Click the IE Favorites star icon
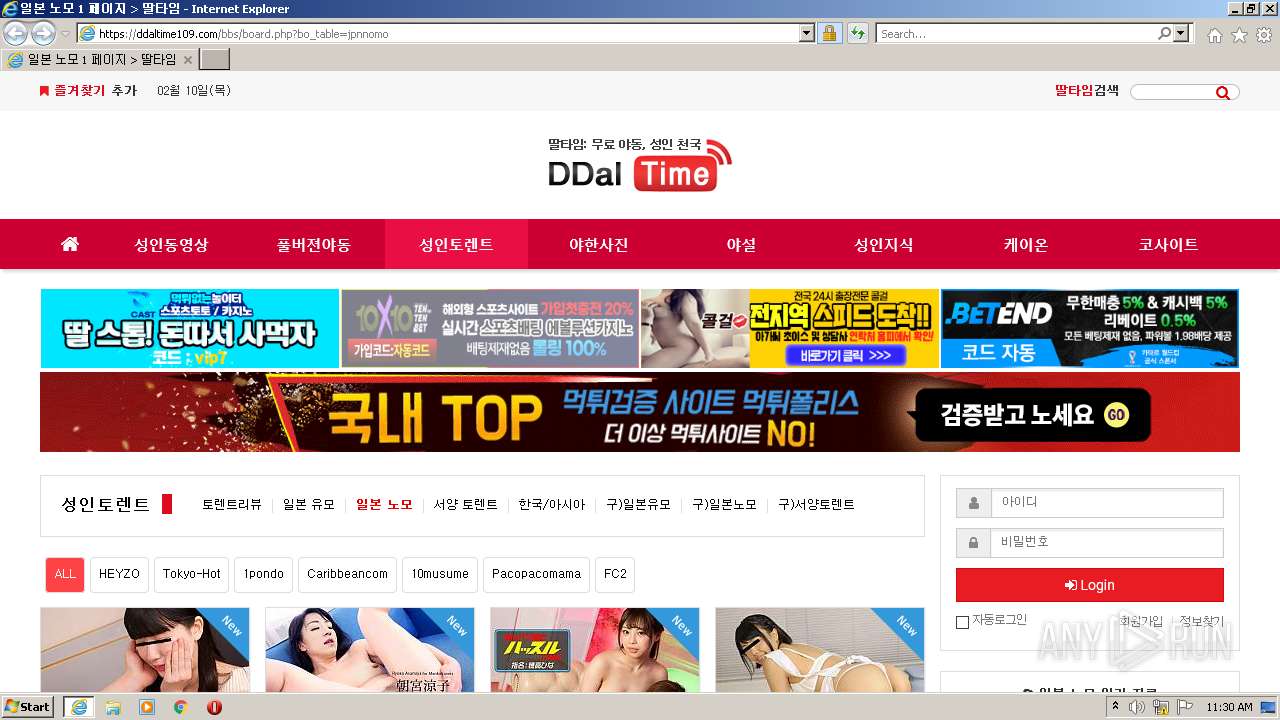Screen dimensions: 1280x720 (x=1239, y=35)
